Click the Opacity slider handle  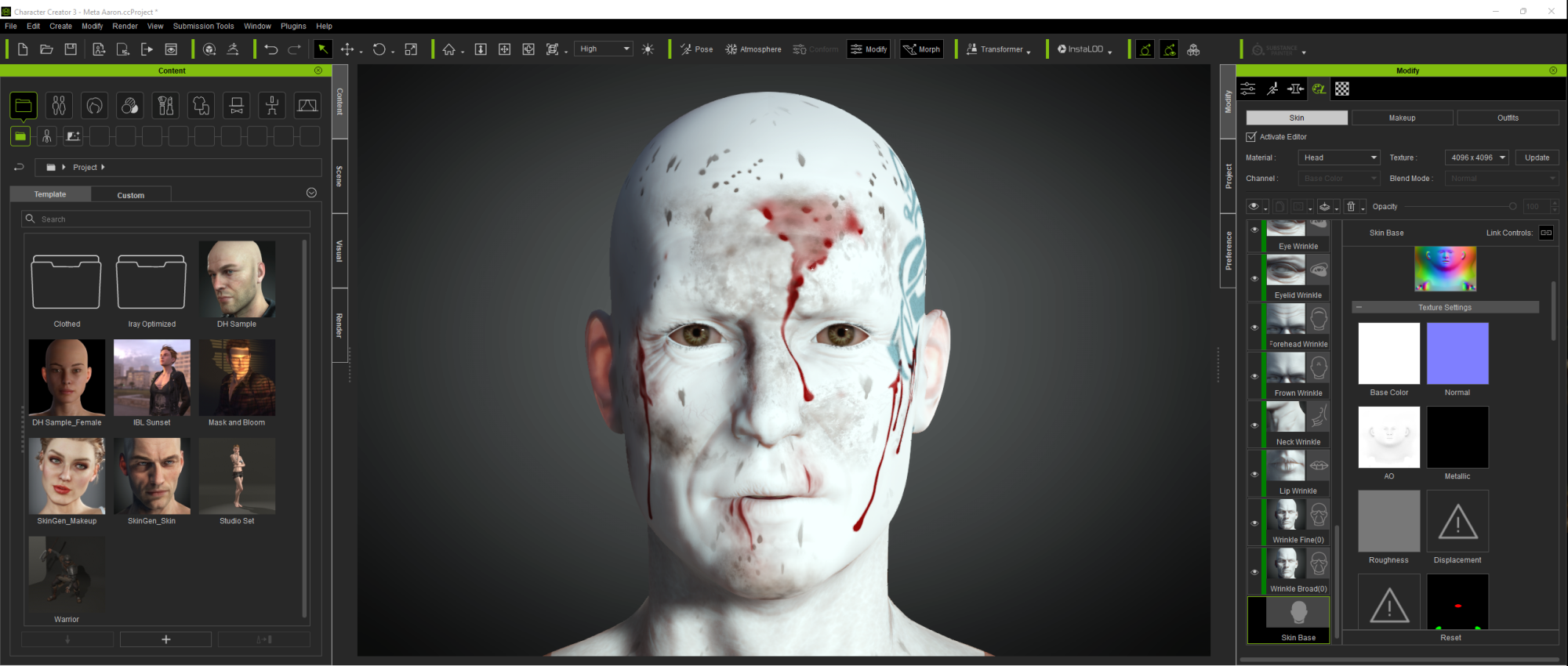point(1512,207)
